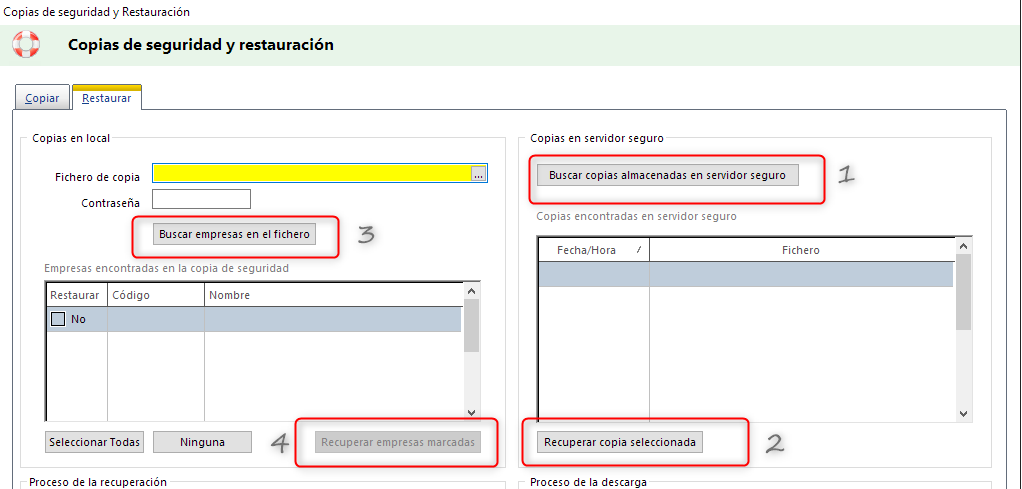
Task: Switch to the Copiar tab
Action: pos(42,99)
